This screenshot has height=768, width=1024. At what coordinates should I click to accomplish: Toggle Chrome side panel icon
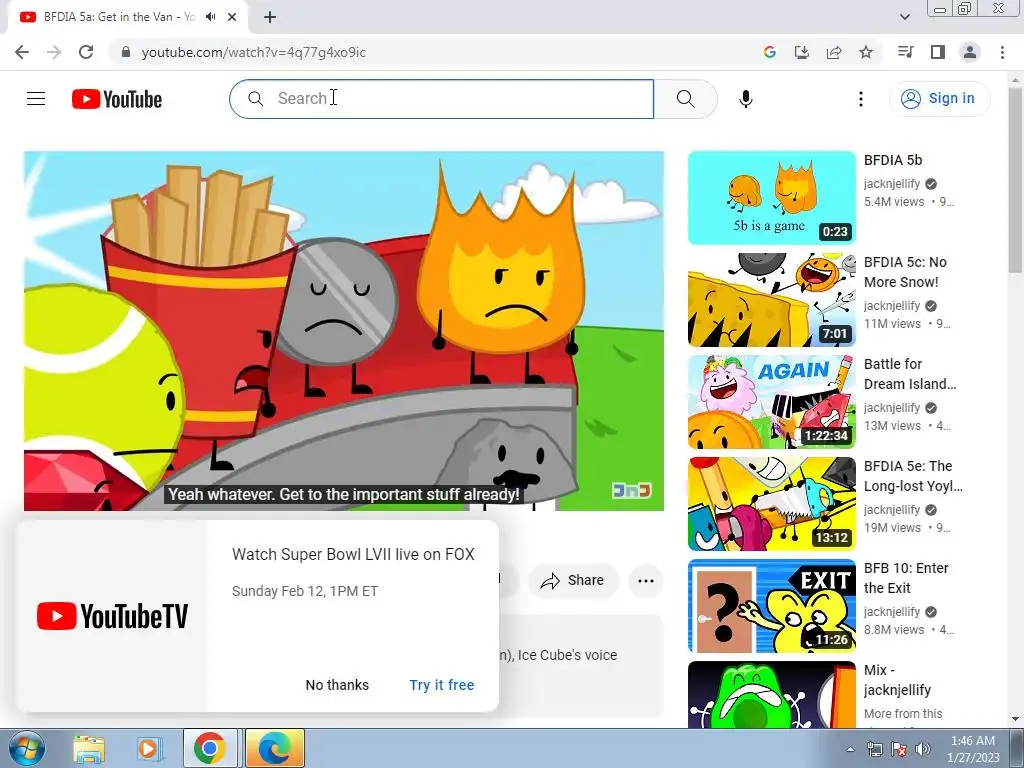[x=938, y=52]
